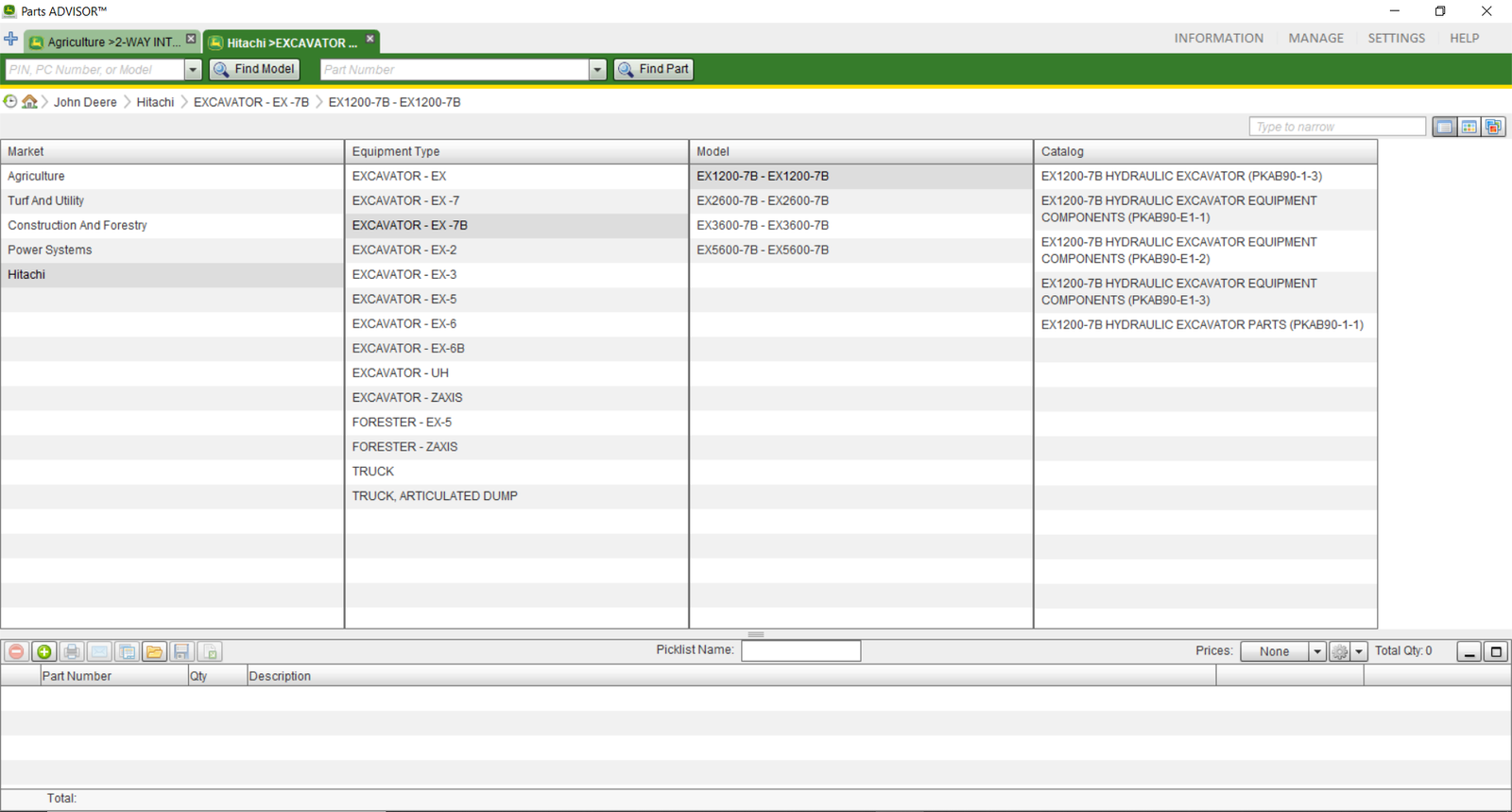The width and height of the screenshot is (1512, 812).
Task: Click the export picklist document icon
Action: [210, 651]
